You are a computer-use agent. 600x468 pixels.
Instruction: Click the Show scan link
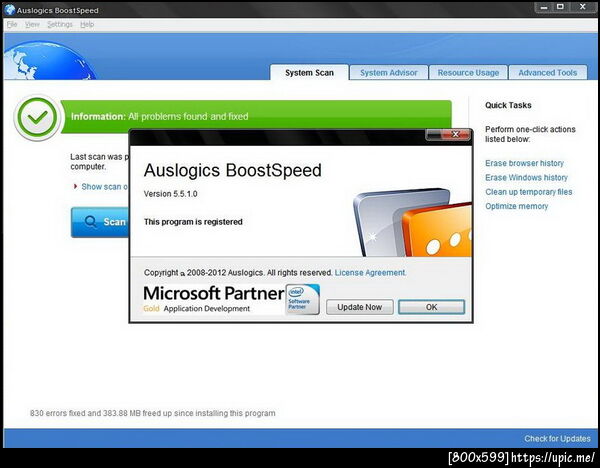[x=104, y=186]
